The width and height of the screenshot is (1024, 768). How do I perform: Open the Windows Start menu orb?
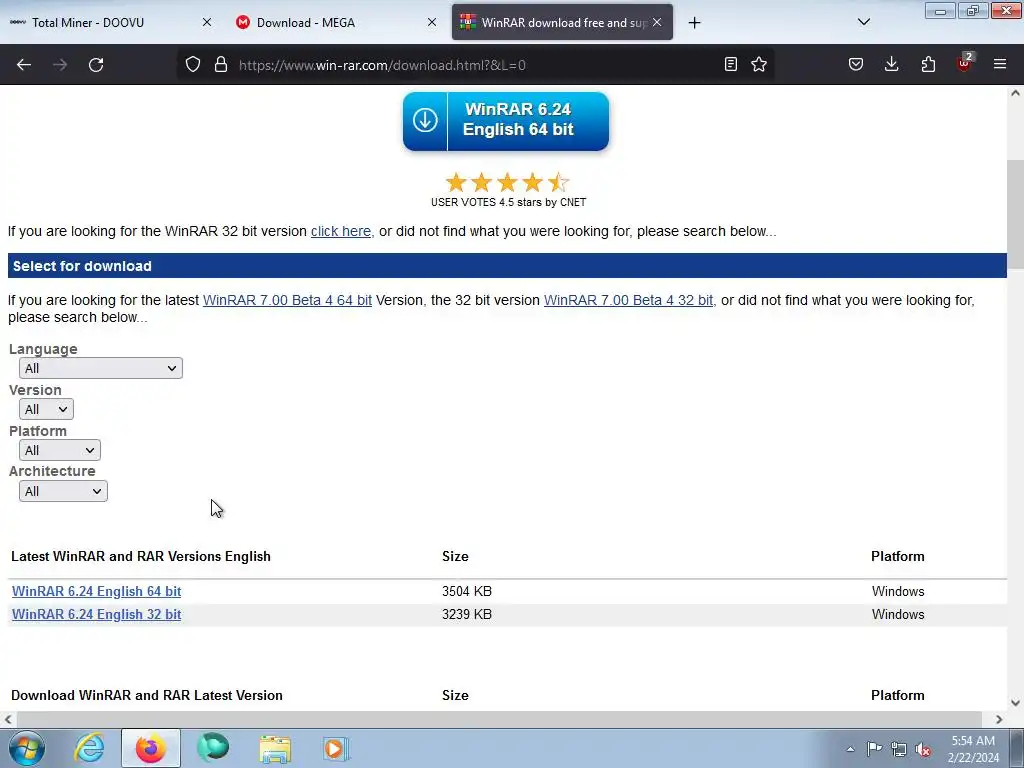coord(27,748)
